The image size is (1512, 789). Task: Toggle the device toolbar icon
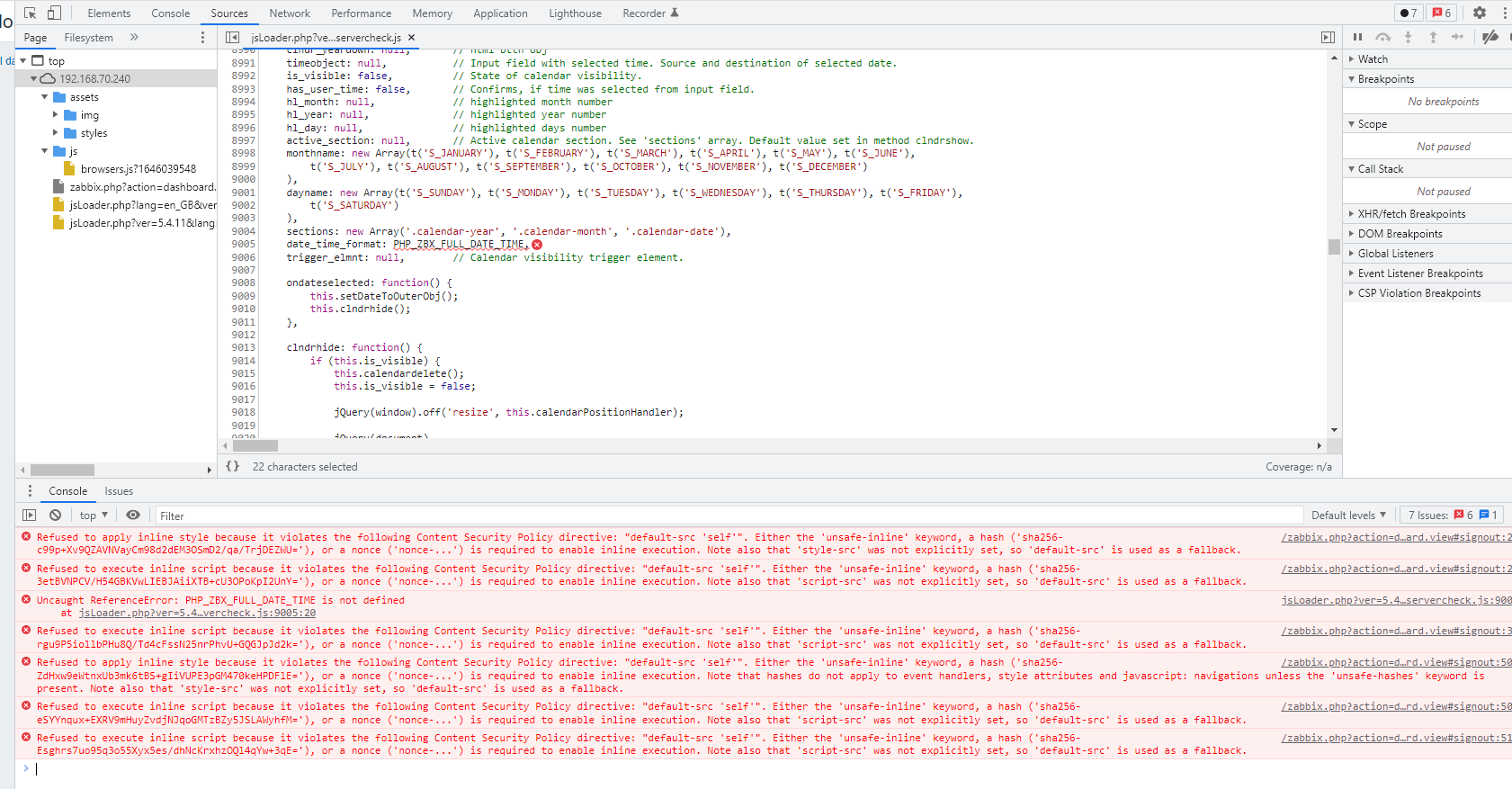(55, 13)
